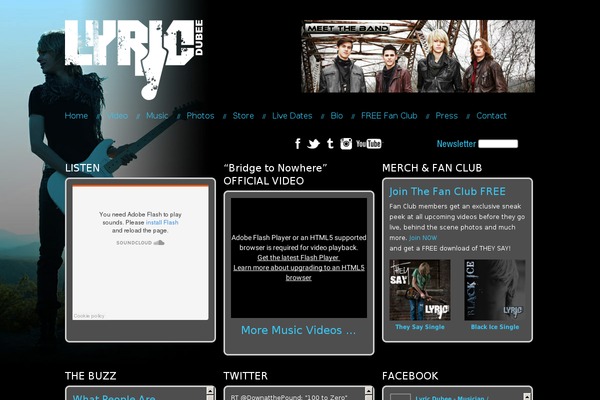Open the Tumblr social icon
The width and height of the screenshot is (600, 400).
(330, 144)
